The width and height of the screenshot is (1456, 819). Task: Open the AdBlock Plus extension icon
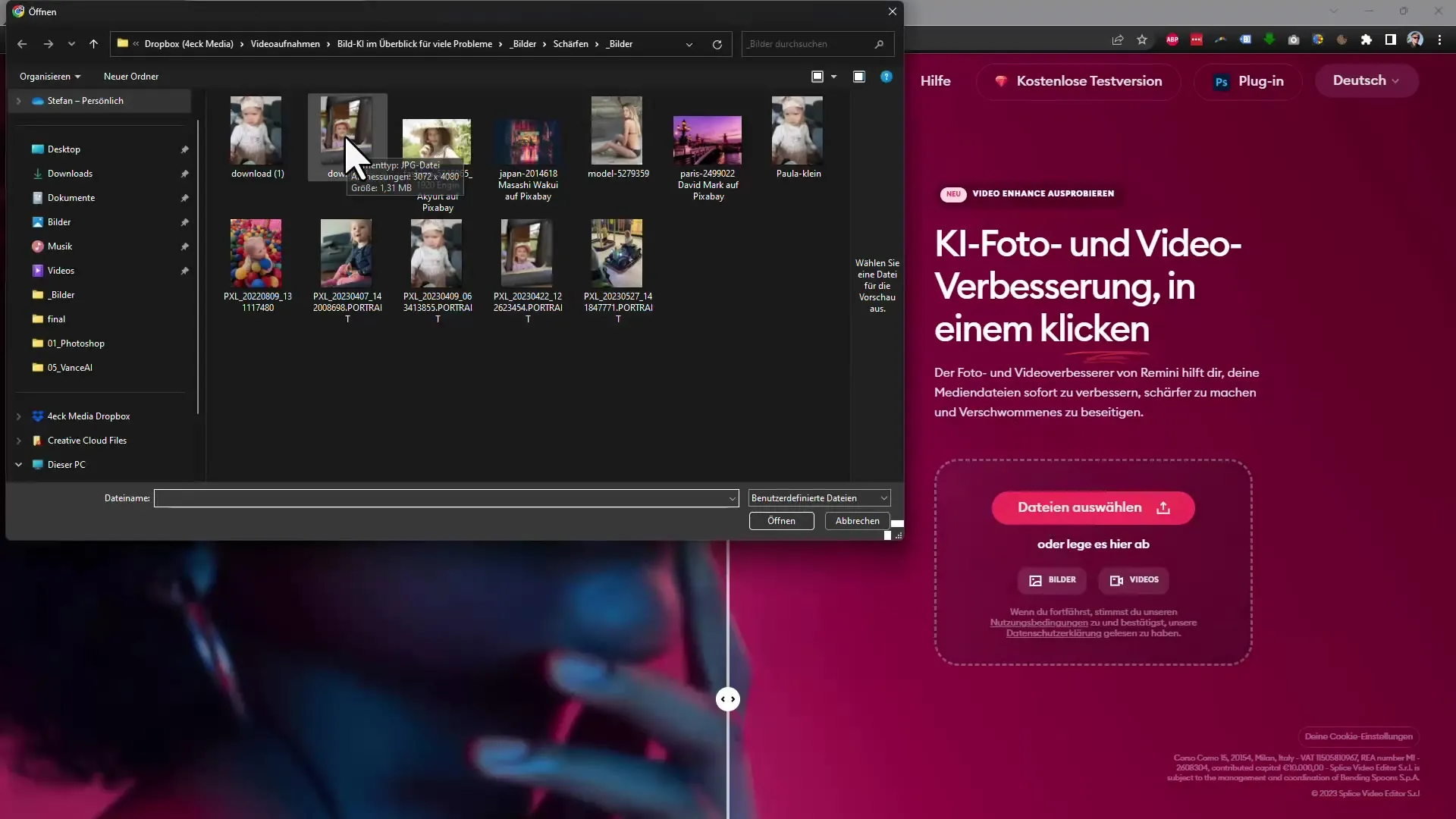pos(1172,40)
